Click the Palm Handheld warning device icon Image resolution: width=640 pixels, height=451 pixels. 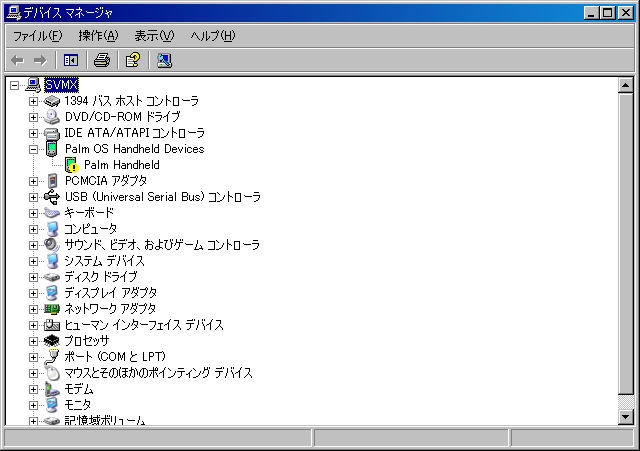71,165
